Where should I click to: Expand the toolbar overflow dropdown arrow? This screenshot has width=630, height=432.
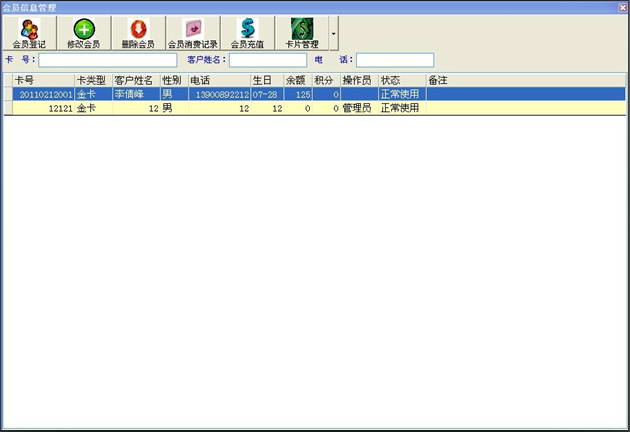point(333,33)
